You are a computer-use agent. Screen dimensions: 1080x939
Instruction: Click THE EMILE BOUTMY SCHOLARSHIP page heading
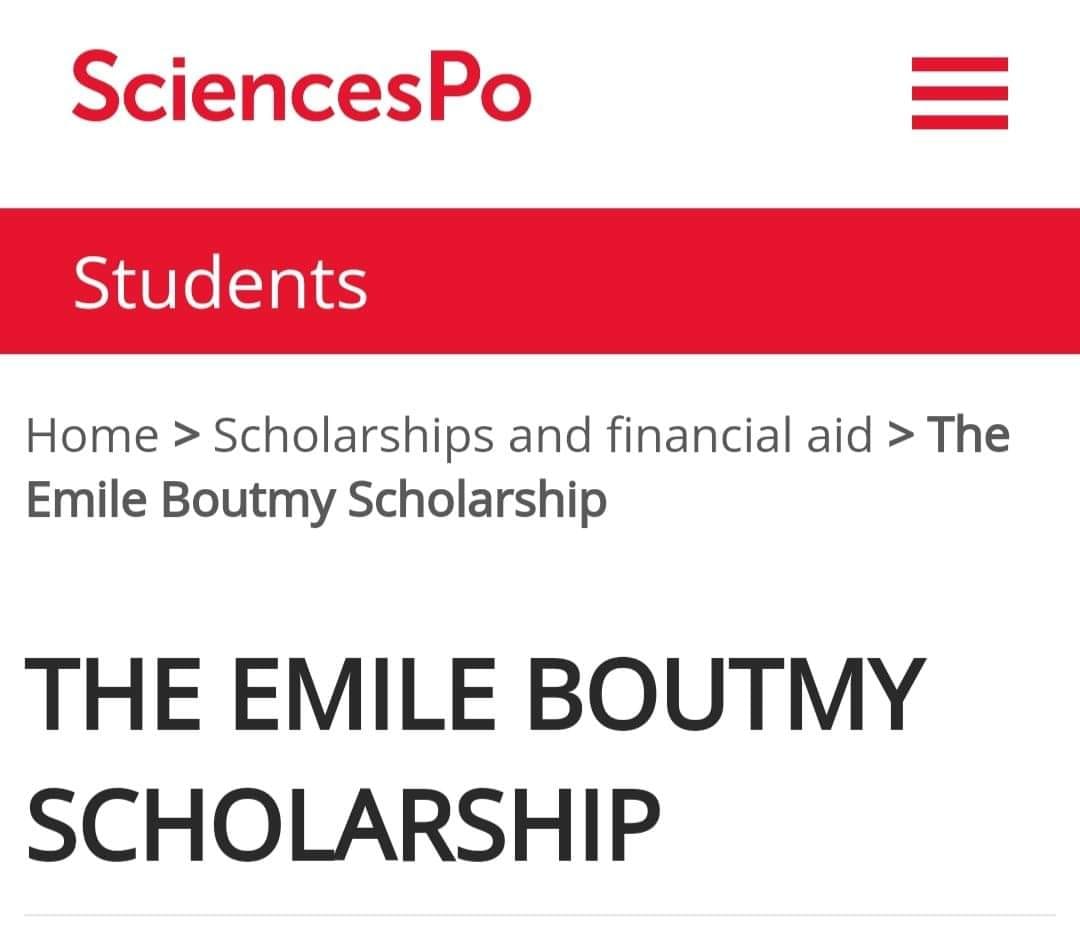tap(472, 757)
